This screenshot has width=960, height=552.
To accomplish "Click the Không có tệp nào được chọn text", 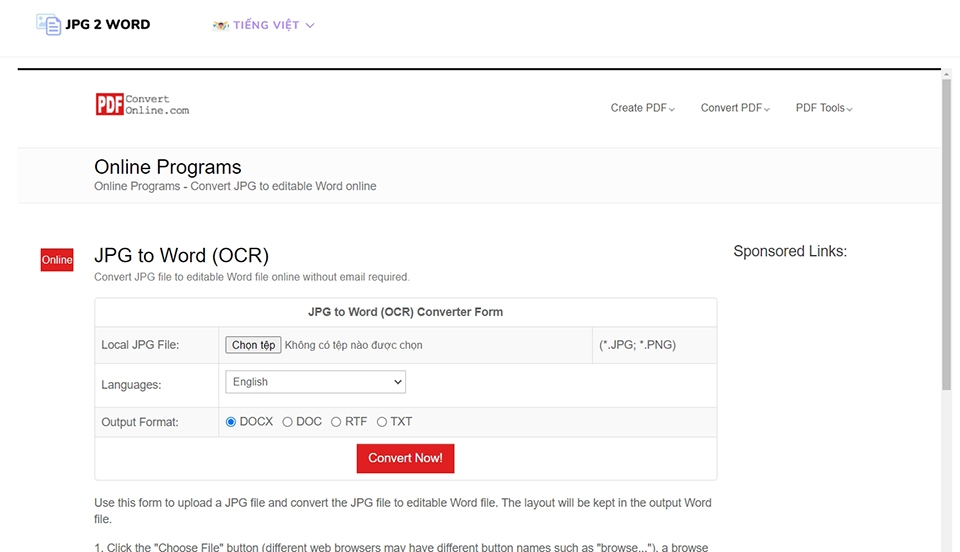I will (x=353, y=345).
